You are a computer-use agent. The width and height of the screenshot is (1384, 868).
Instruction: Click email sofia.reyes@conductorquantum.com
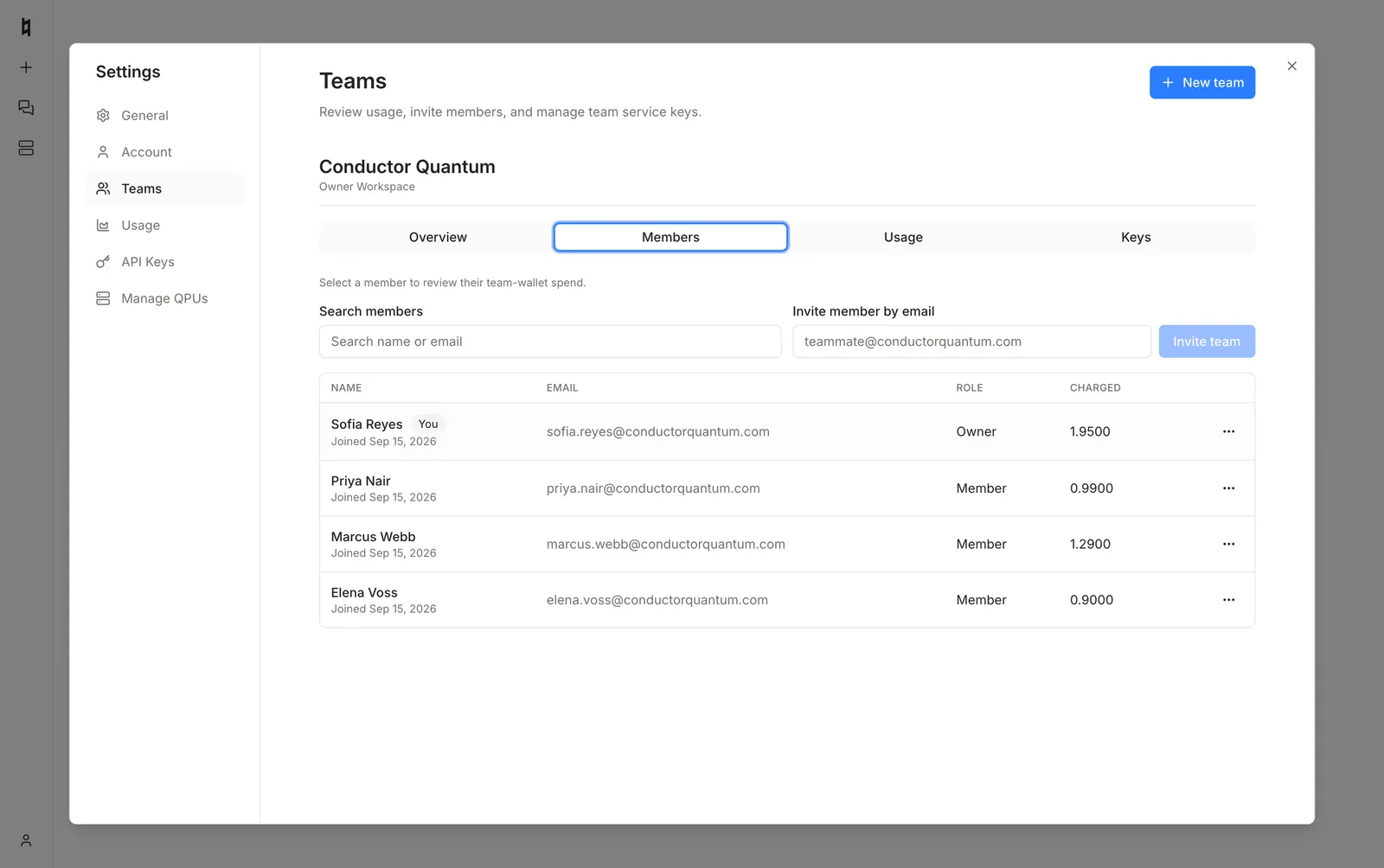[658, 431]
